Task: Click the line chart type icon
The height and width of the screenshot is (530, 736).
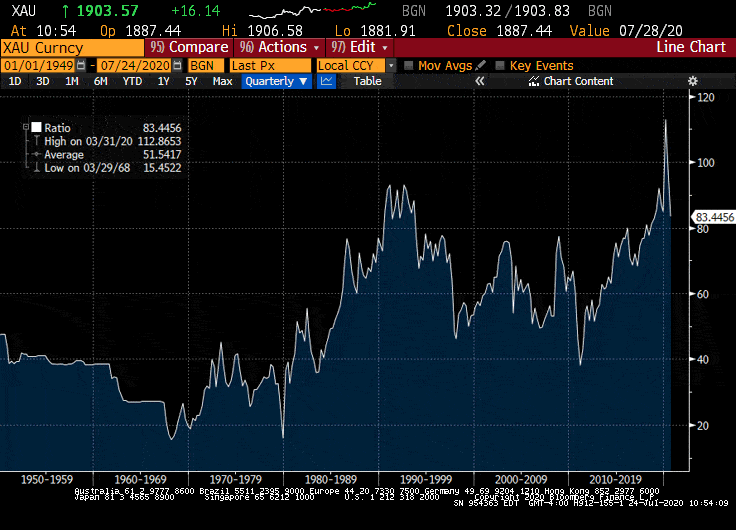Action: [x=326, y=81]
